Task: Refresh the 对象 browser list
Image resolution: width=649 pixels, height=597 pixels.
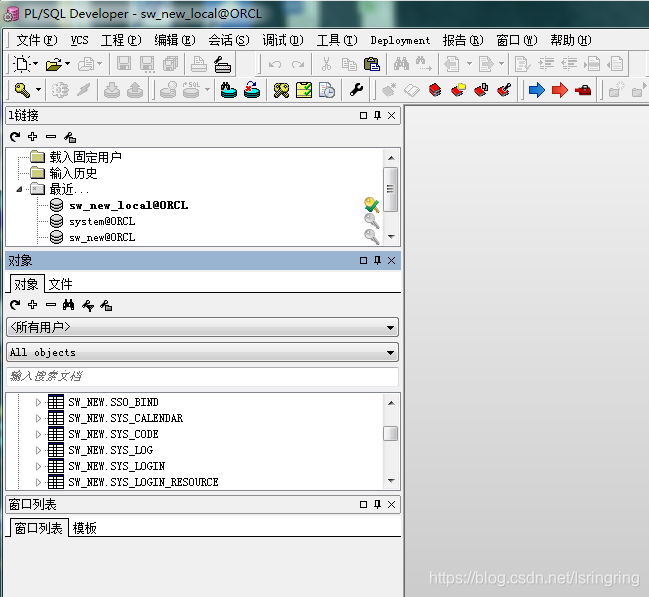Action: click(x=15, y=305)
